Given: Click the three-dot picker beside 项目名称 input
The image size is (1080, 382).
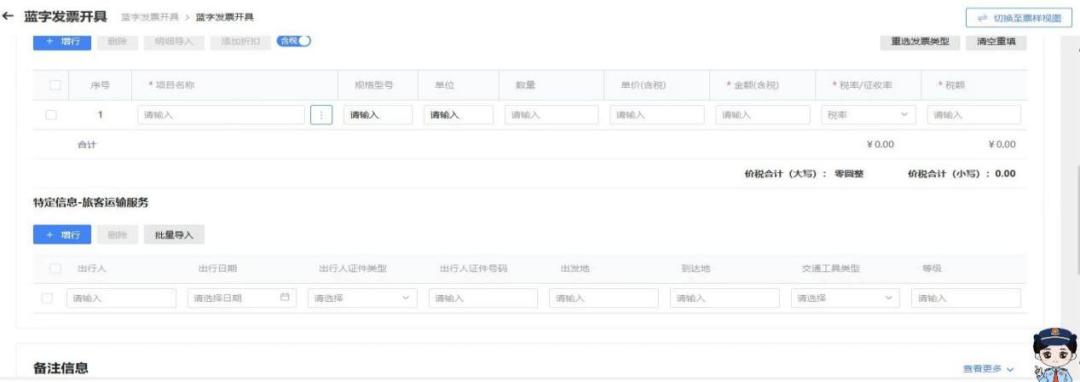Looking at the screenshot, I should 321,115.
